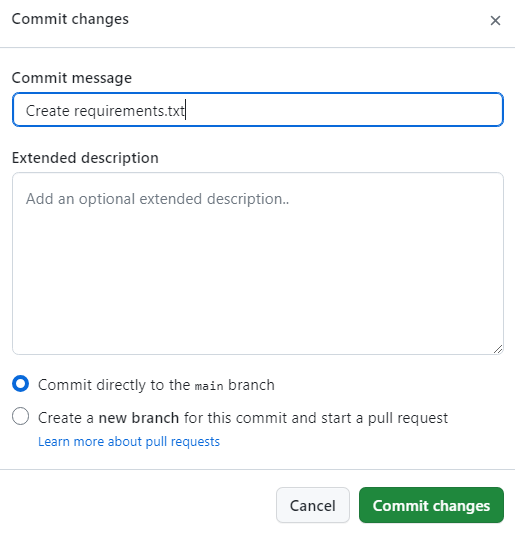
Task: Close the Commit changes dialog
Action: click(495, 20)
